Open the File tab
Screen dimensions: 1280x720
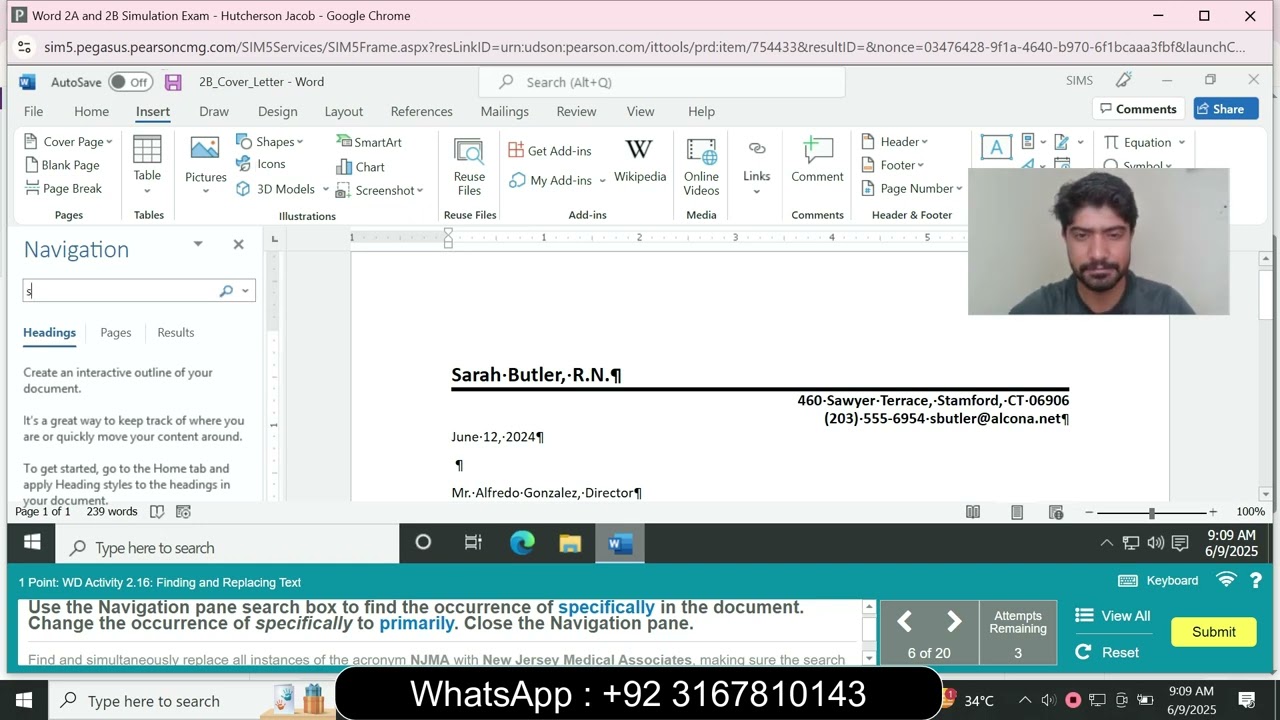tap(33, 111)
